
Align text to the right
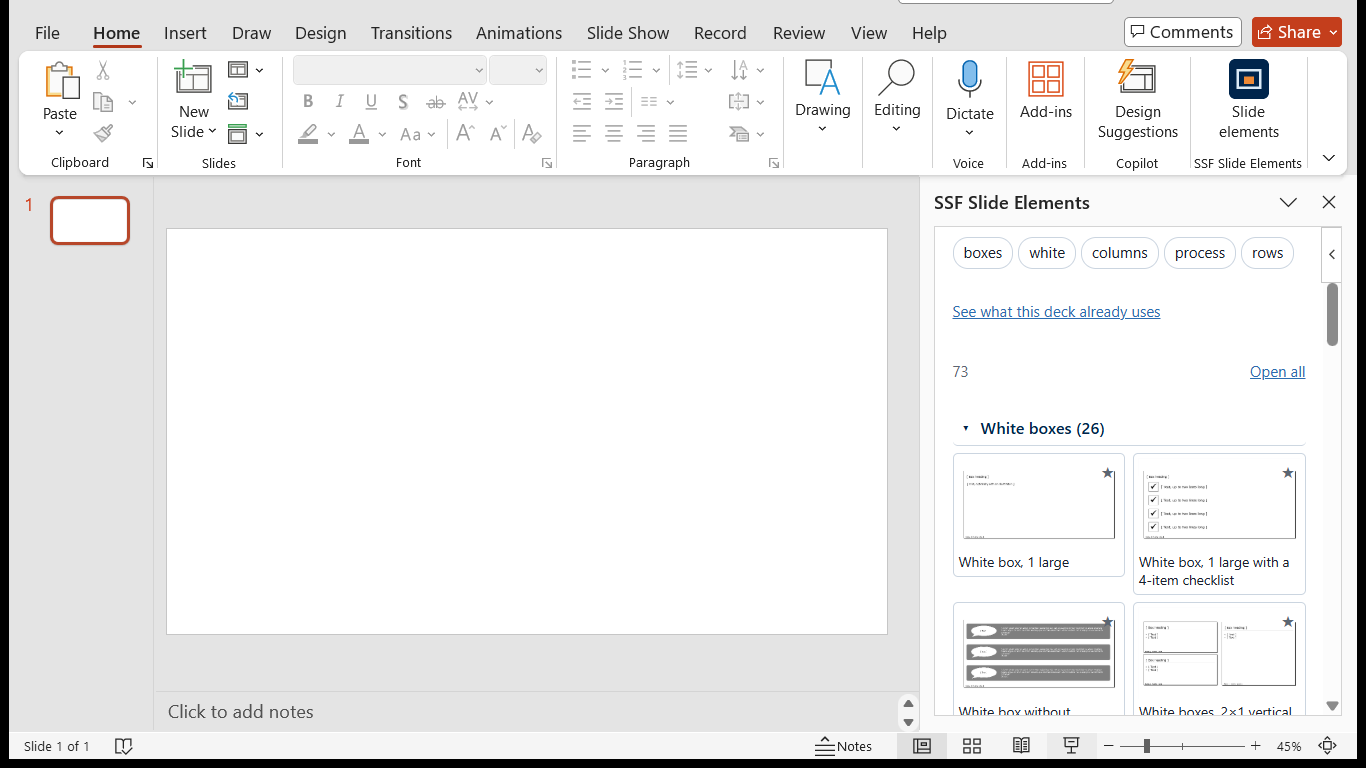[x=646, y=133]
